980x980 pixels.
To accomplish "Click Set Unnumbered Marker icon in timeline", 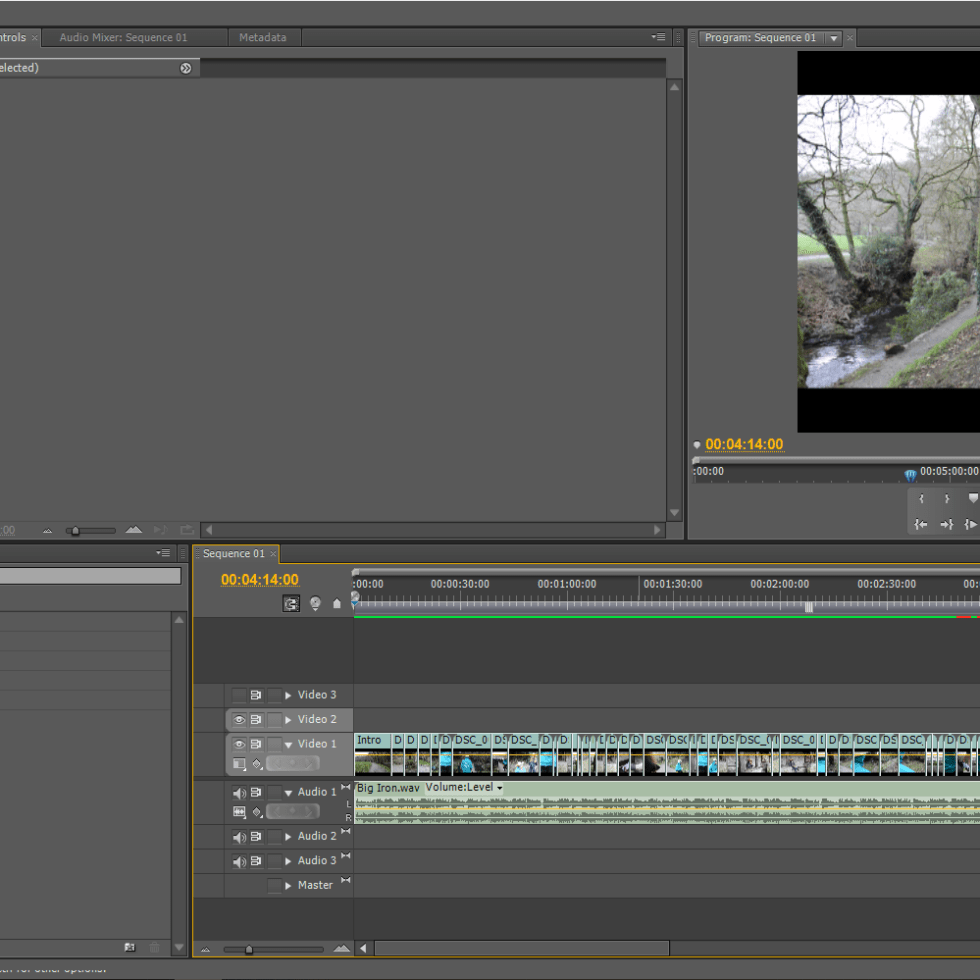I will point(337,604).
